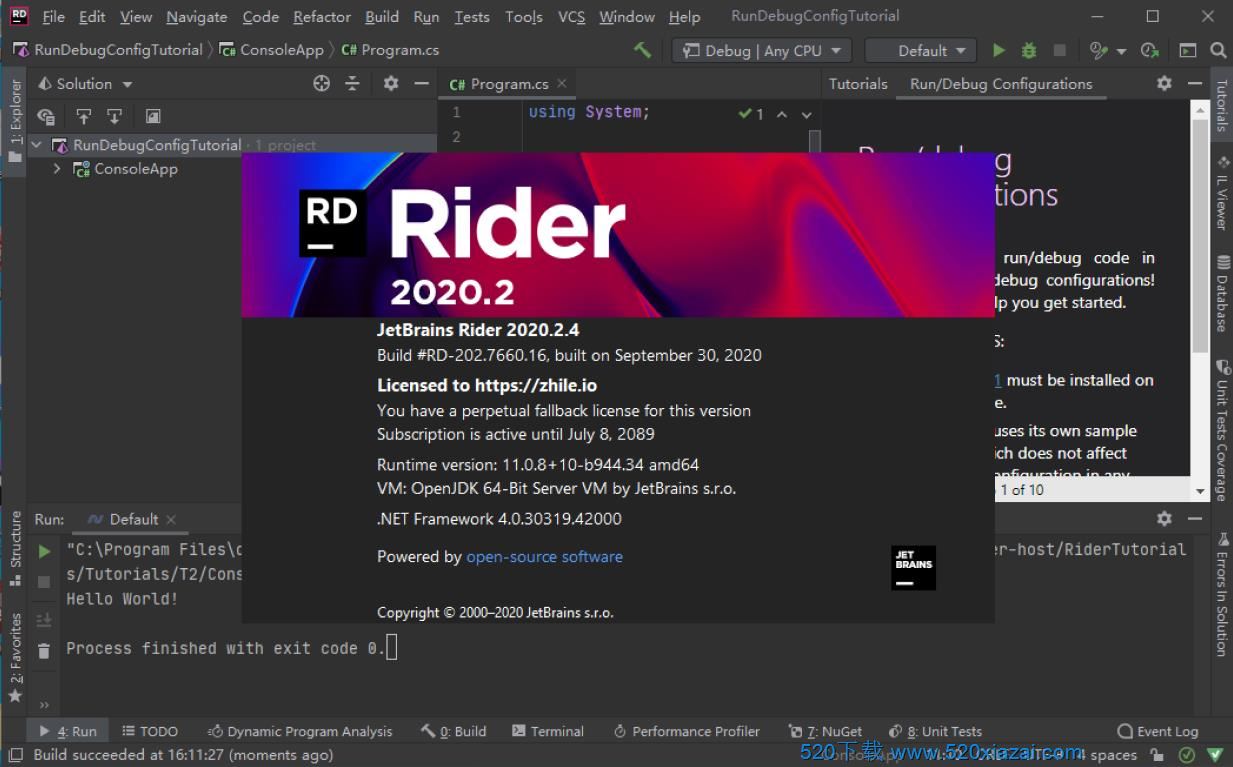Collapse all nodes in Solution explorer
This screenshot has width=1233, height=767.
352,84
